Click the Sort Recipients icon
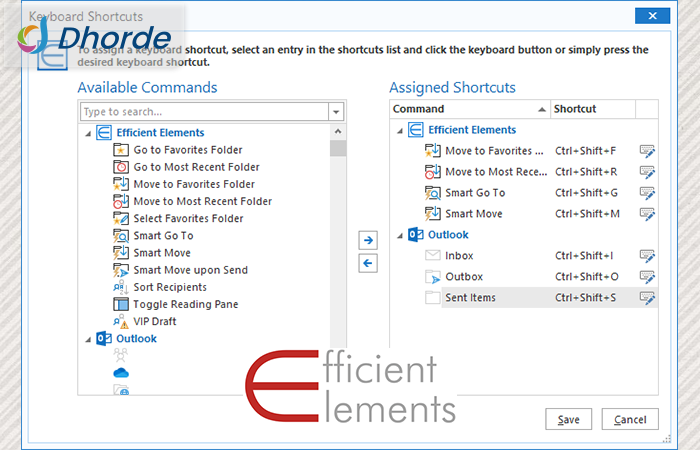The image size is (700, 450). pyautogui.click(x=121, y=287)
